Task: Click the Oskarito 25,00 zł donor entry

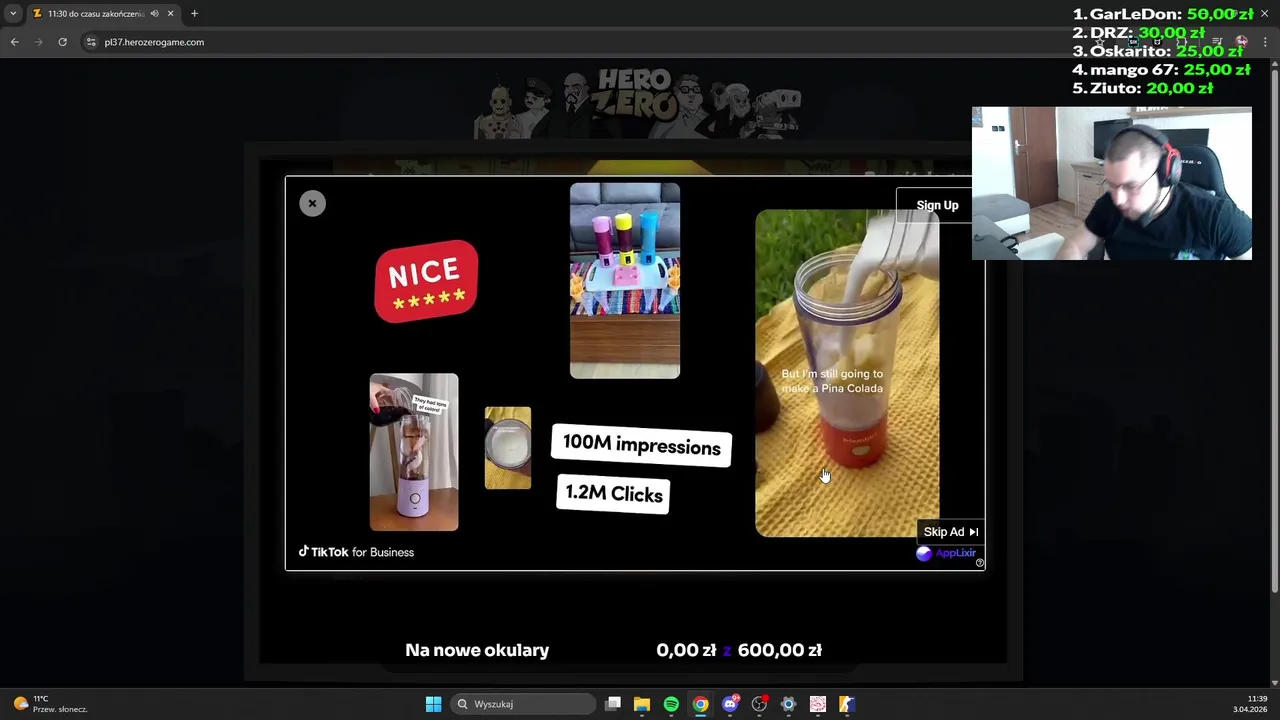Action: click(1158, 51)
